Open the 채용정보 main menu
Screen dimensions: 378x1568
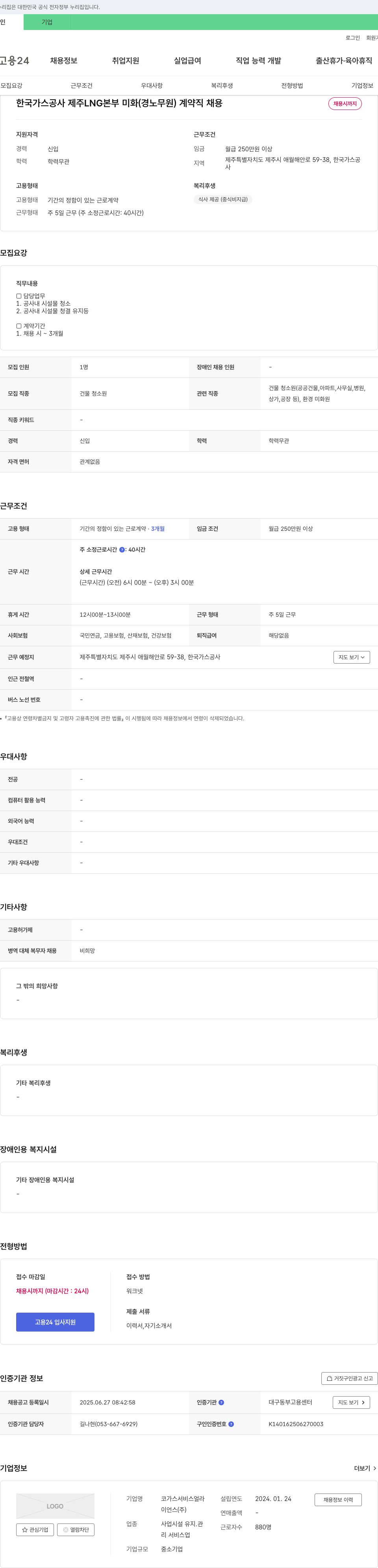click(64, 61)
